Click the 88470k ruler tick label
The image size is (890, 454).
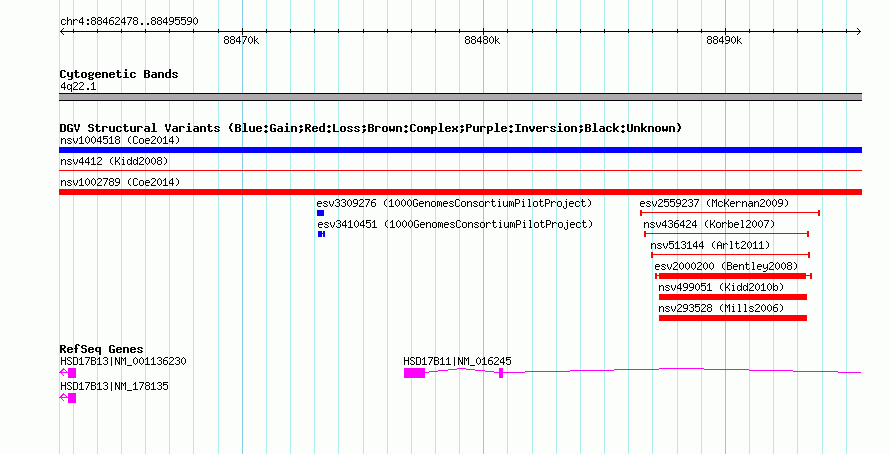pyautogui.click(x=241, y=40)
